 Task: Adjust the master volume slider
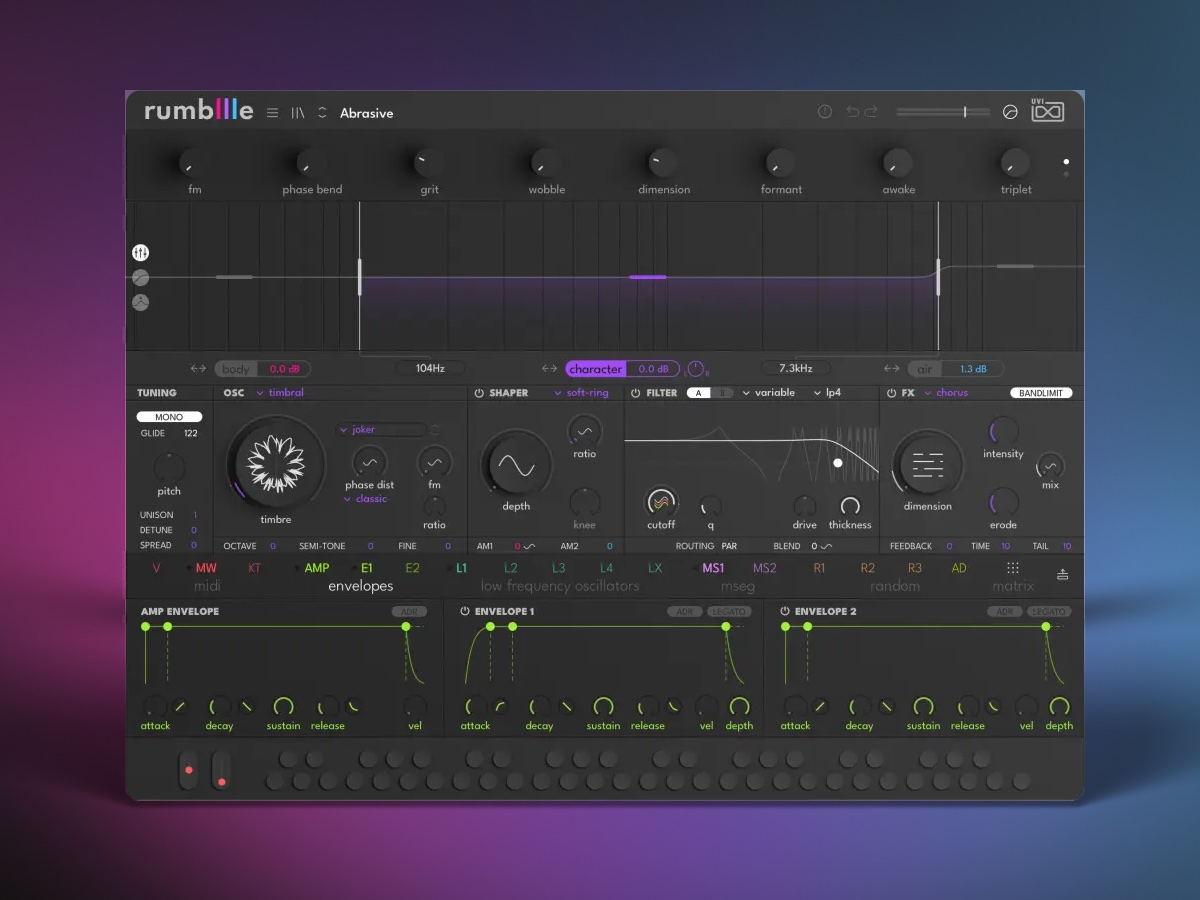click(x=943, y=112)
